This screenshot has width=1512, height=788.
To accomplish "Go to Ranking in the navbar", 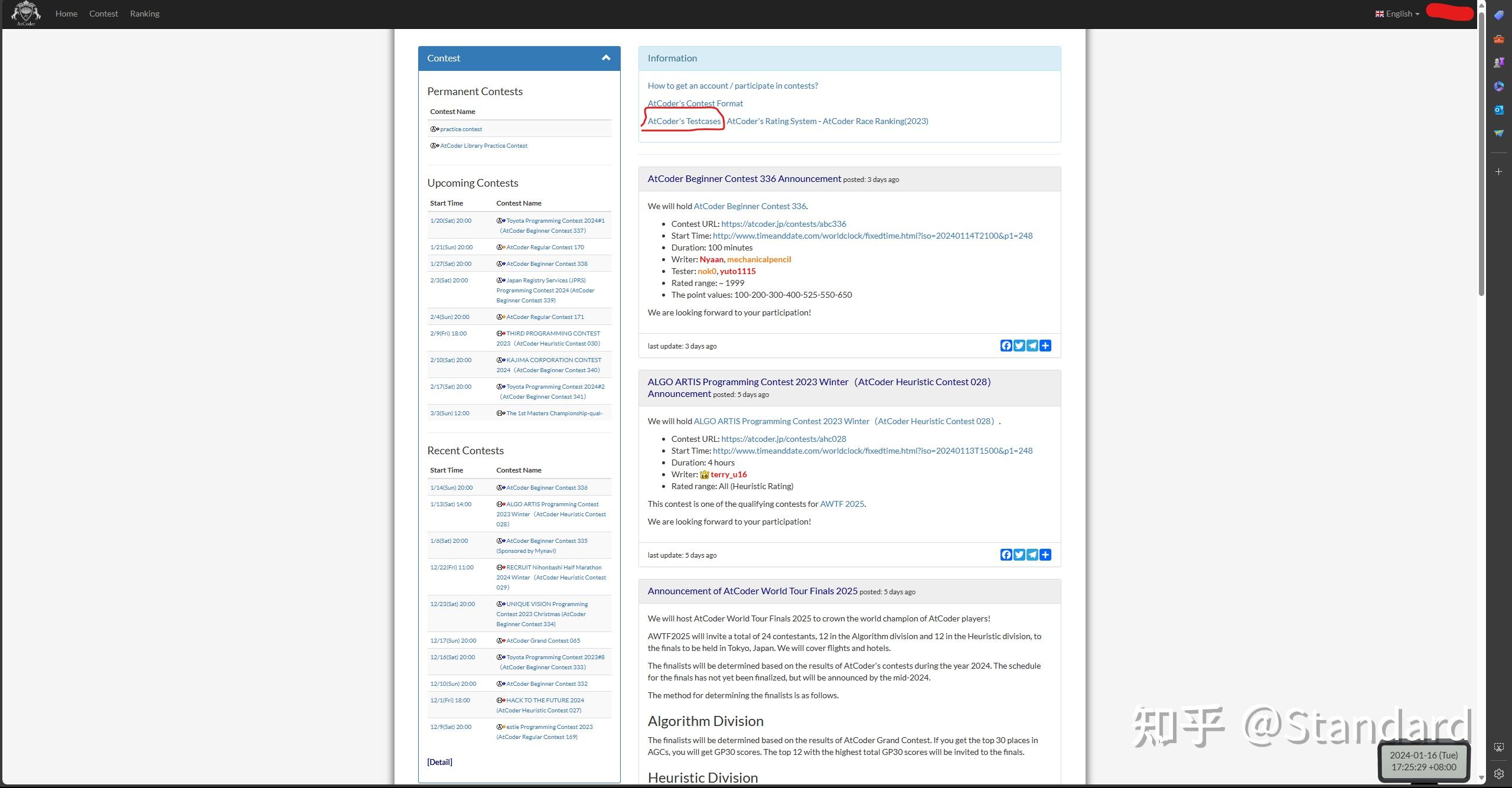I will click(145, 14).
